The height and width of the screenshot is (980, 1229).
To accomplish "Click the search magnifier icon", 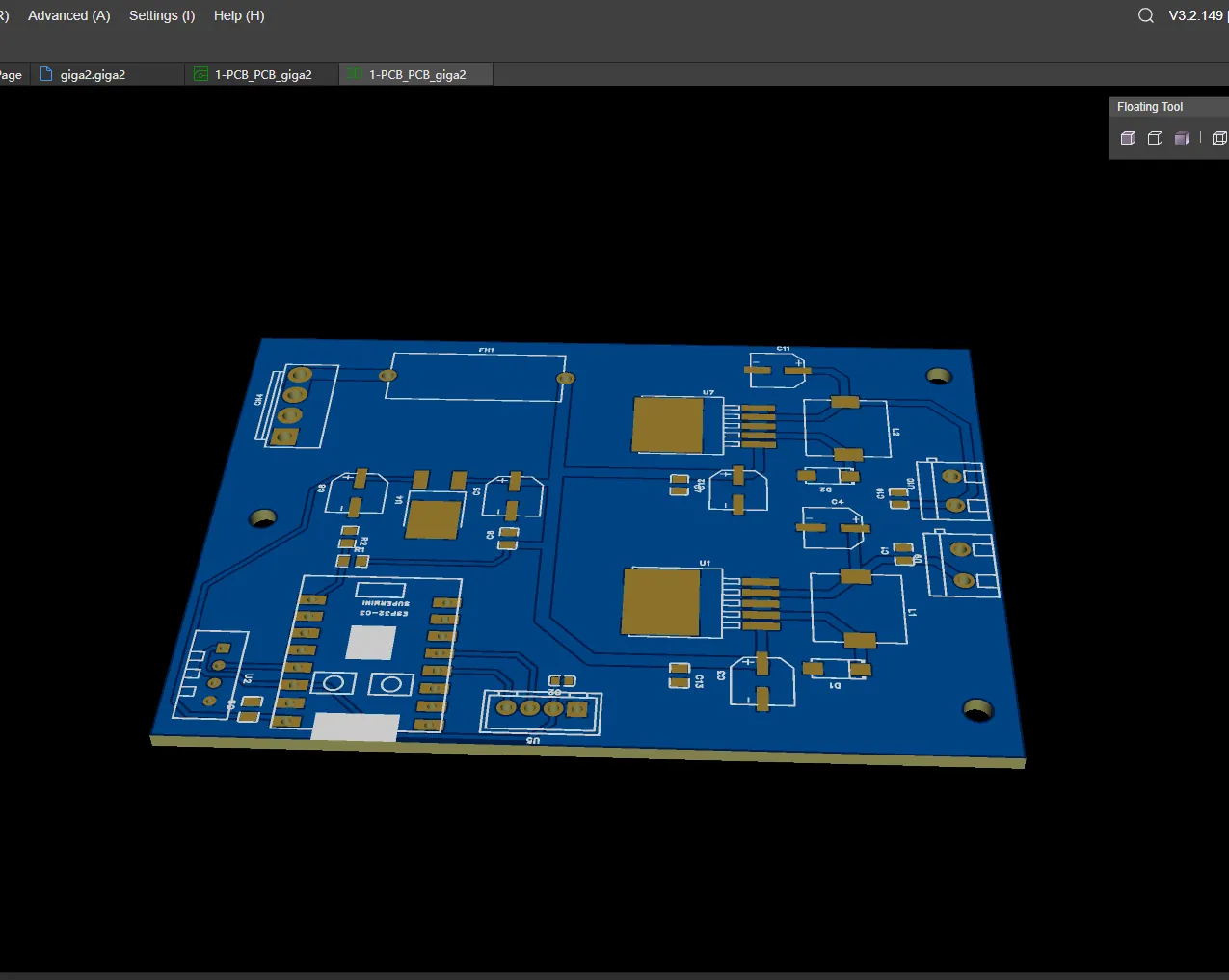I will (x=1146, y=15).
